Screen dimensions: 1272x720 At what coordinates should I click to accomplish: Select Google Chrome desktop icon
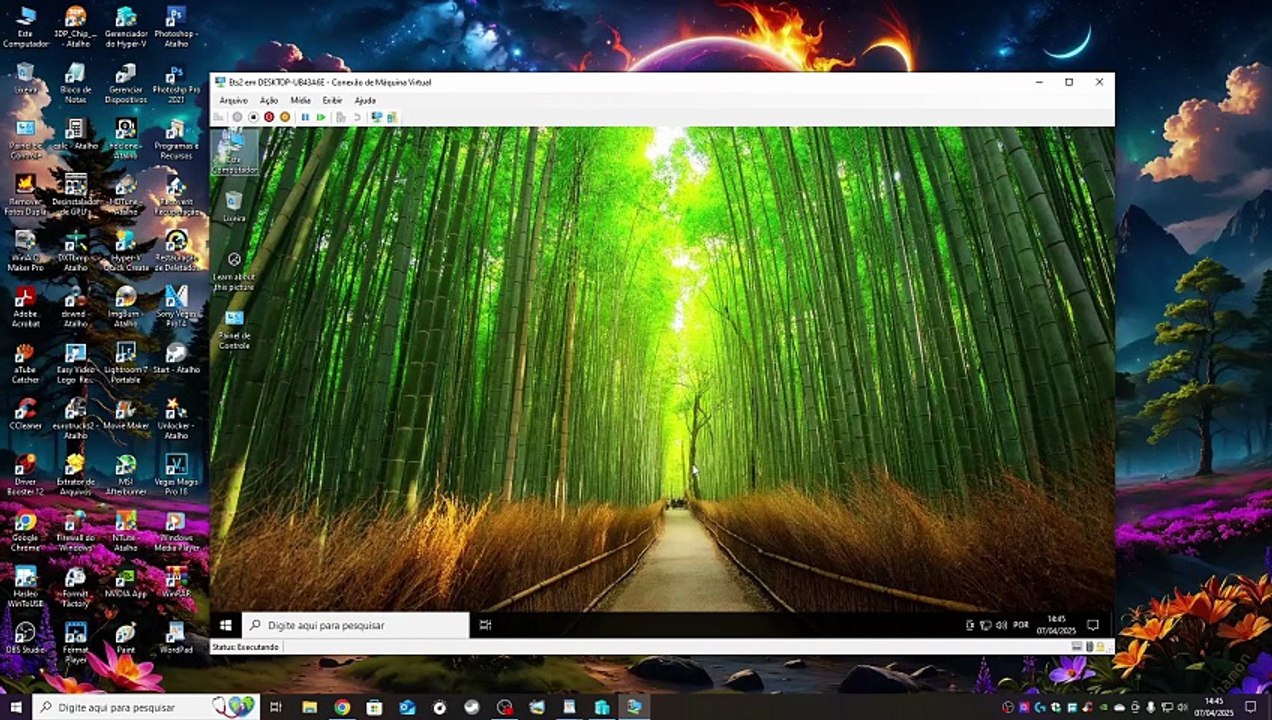coord(25,532)
